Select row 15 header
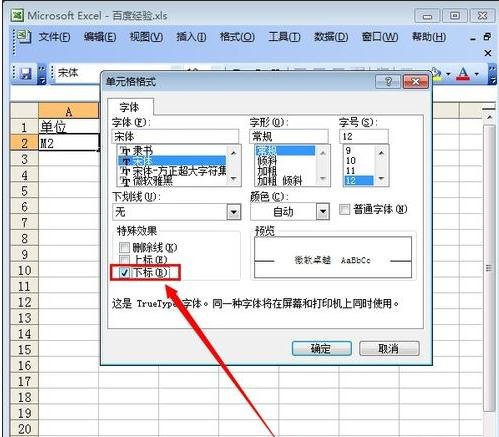This screenshot has height=437, width=499. click(24, 349)
